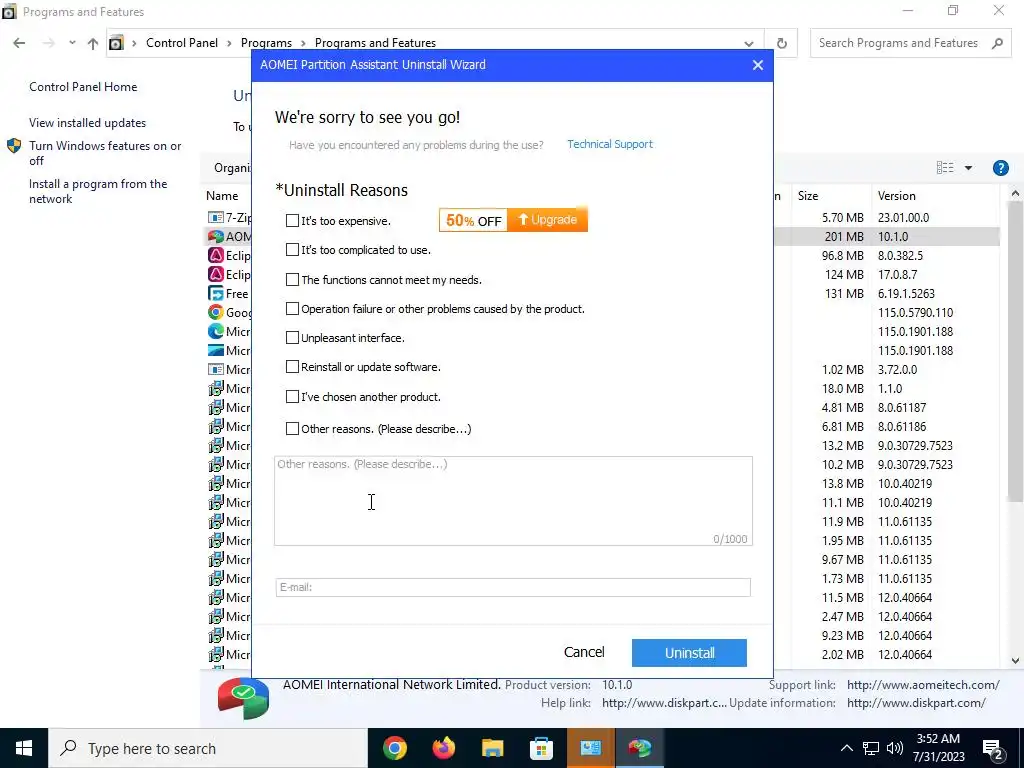Open Control Panel Home

click(83, 87)
